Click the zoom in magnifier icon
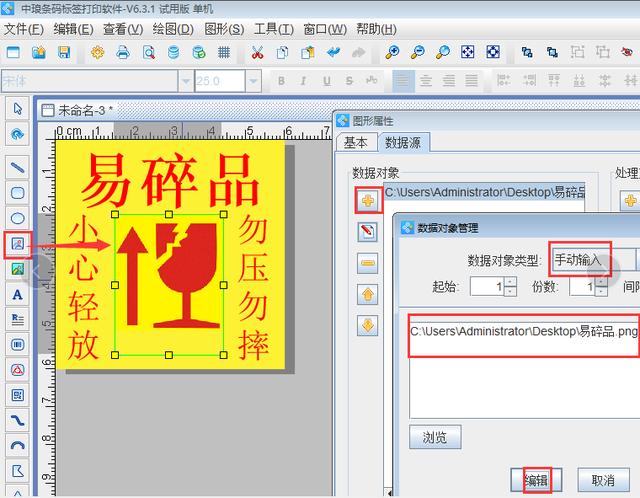This screenshot has width=640, height=498. (392, 52)
